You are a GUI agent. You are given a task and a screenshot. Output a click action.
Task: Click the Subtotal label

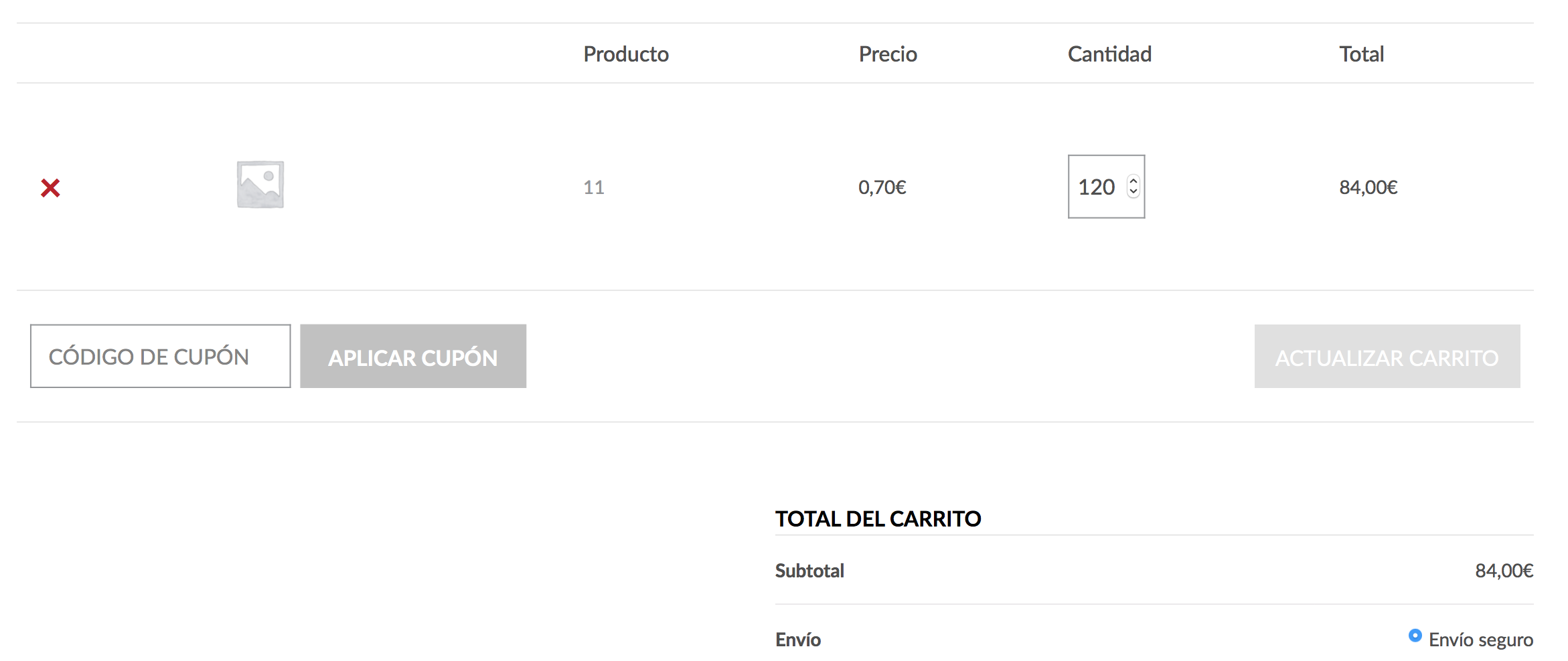click(x=809, y=571)
